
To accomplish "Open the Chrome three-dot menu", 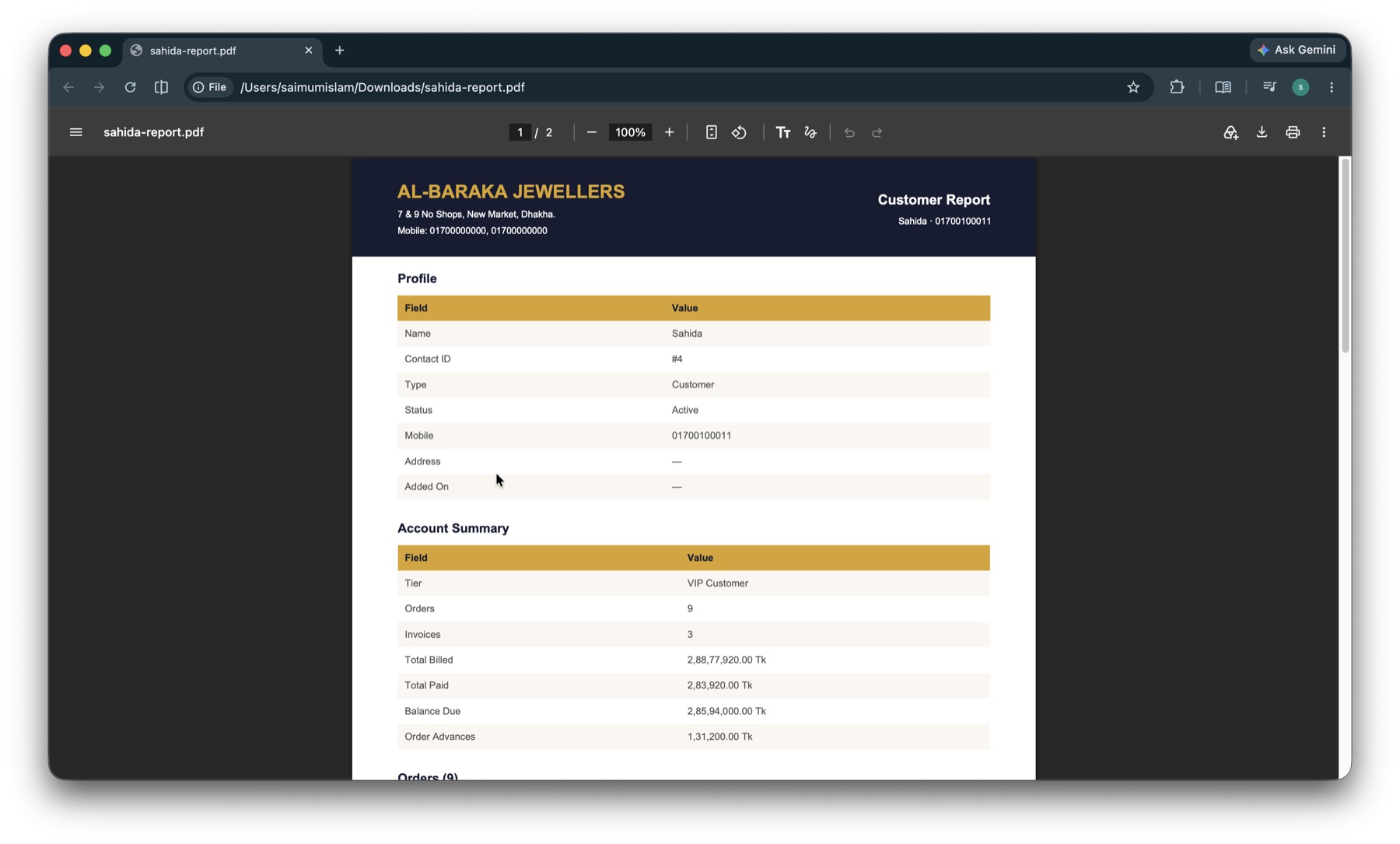I will (1332, 87).
